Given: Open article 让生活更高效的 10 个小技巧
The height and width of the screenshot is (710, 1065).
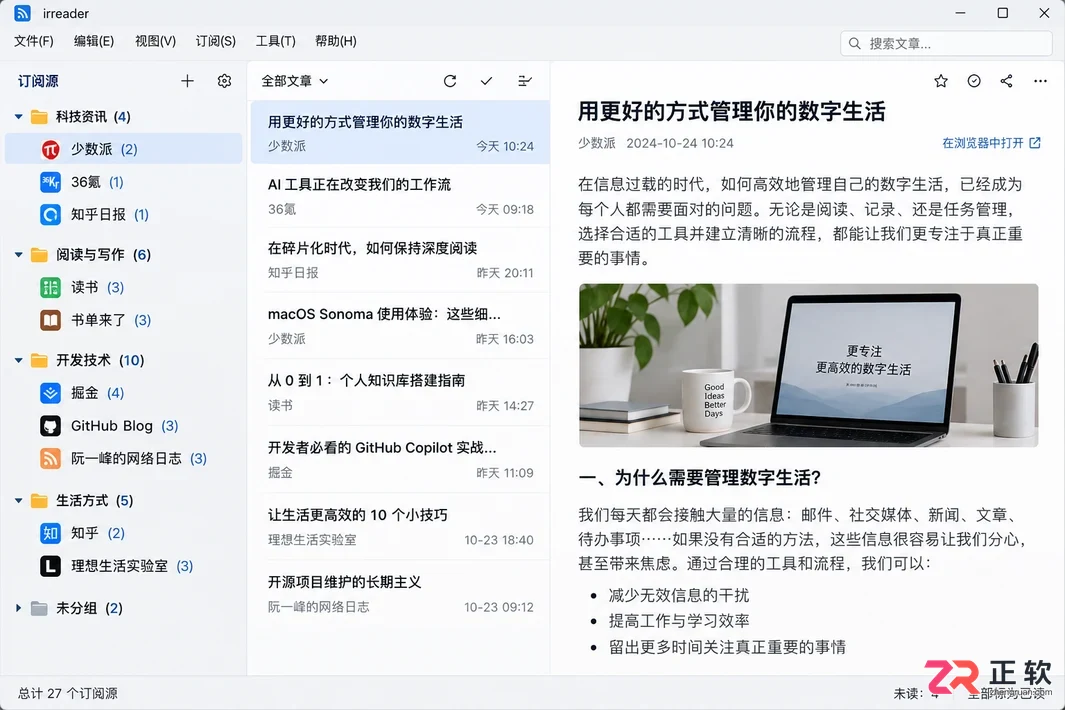Looking at the screenshot, I should [400, 527].
